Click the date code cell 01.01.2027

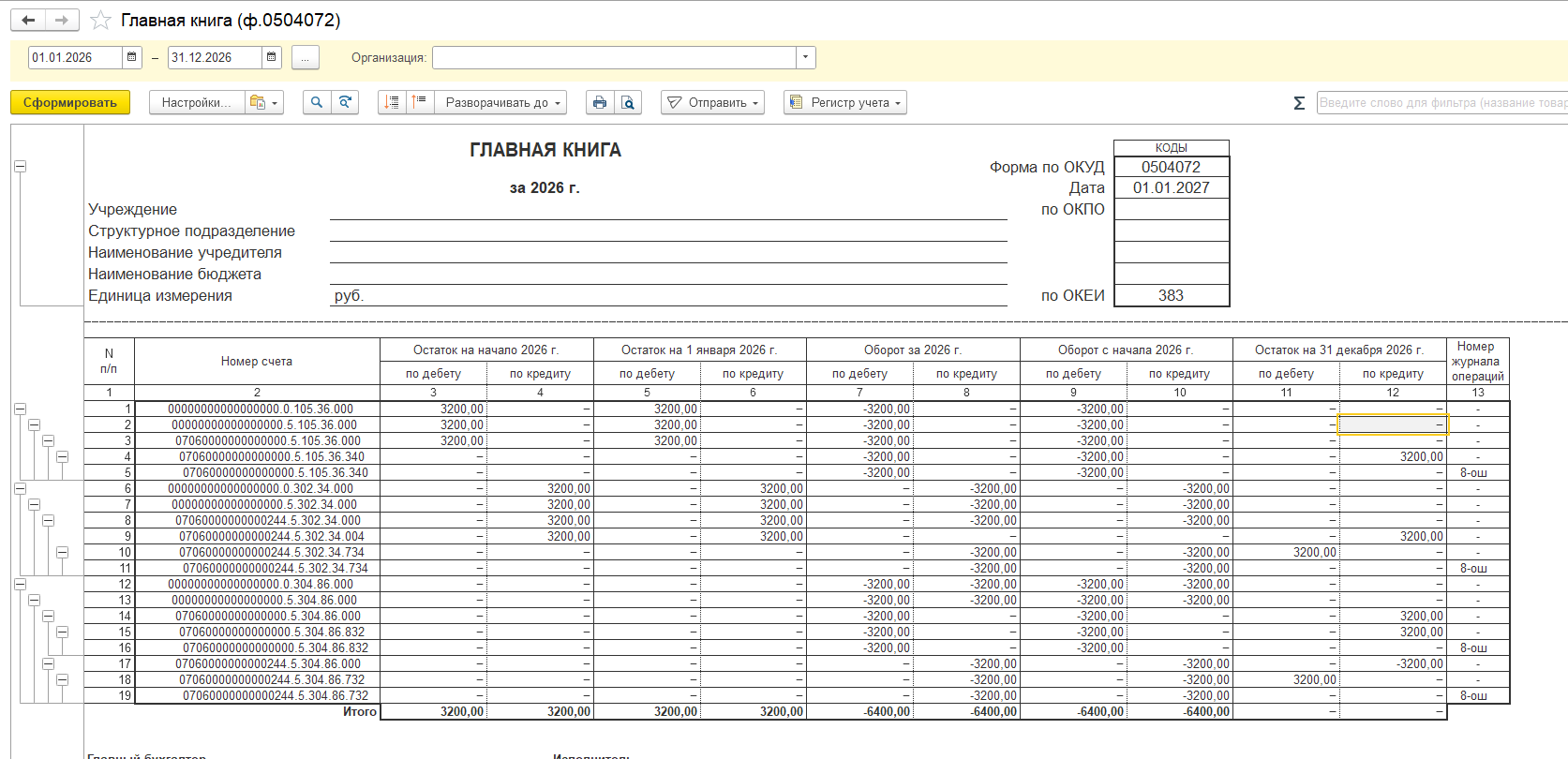(1172, 187)
